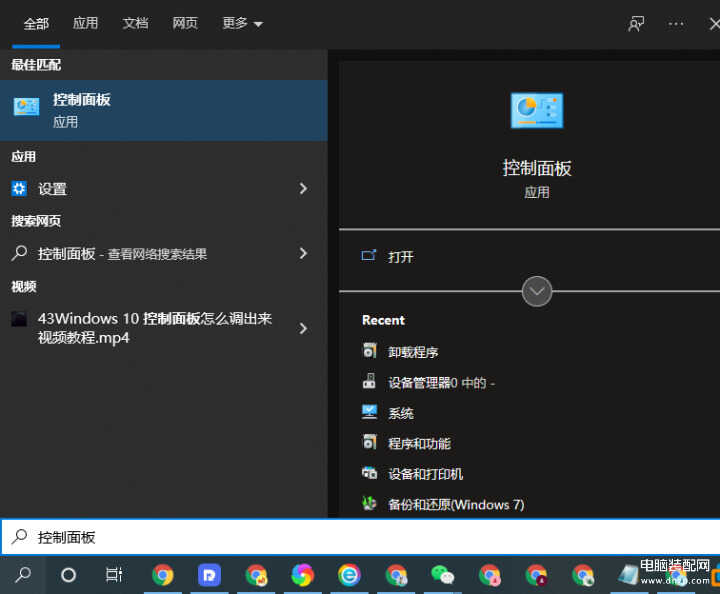Viewport: 720px width, 594px height.
Task: Switch to the 文档 filter tab
Action: tap(135, 23)
